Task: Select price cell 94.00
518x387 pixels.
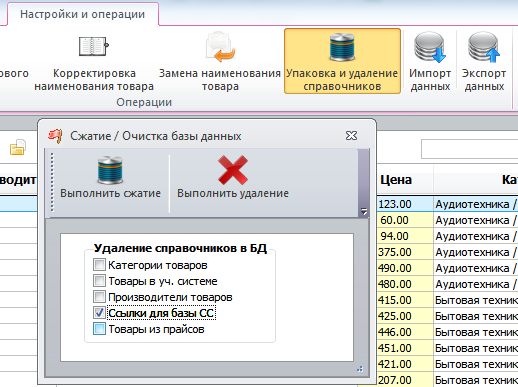Action: [405, 236]
